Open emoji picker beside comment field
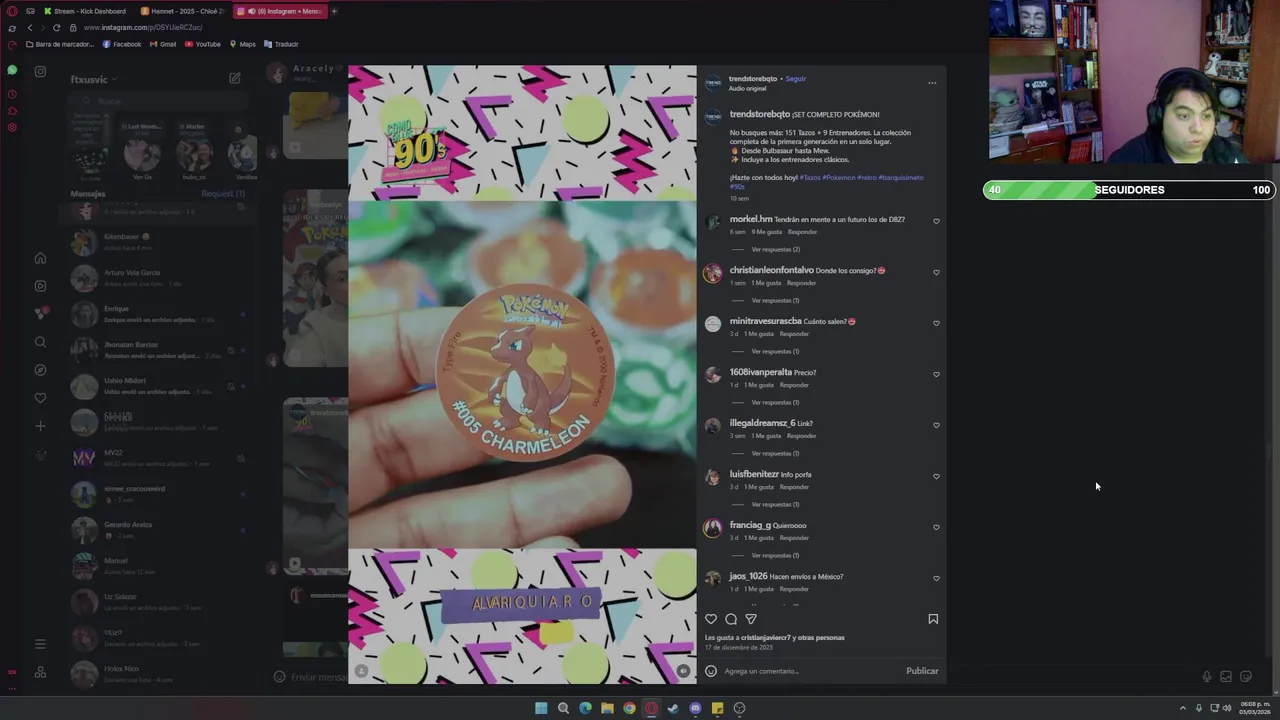 pyautogui.click(x=711, y=671)
